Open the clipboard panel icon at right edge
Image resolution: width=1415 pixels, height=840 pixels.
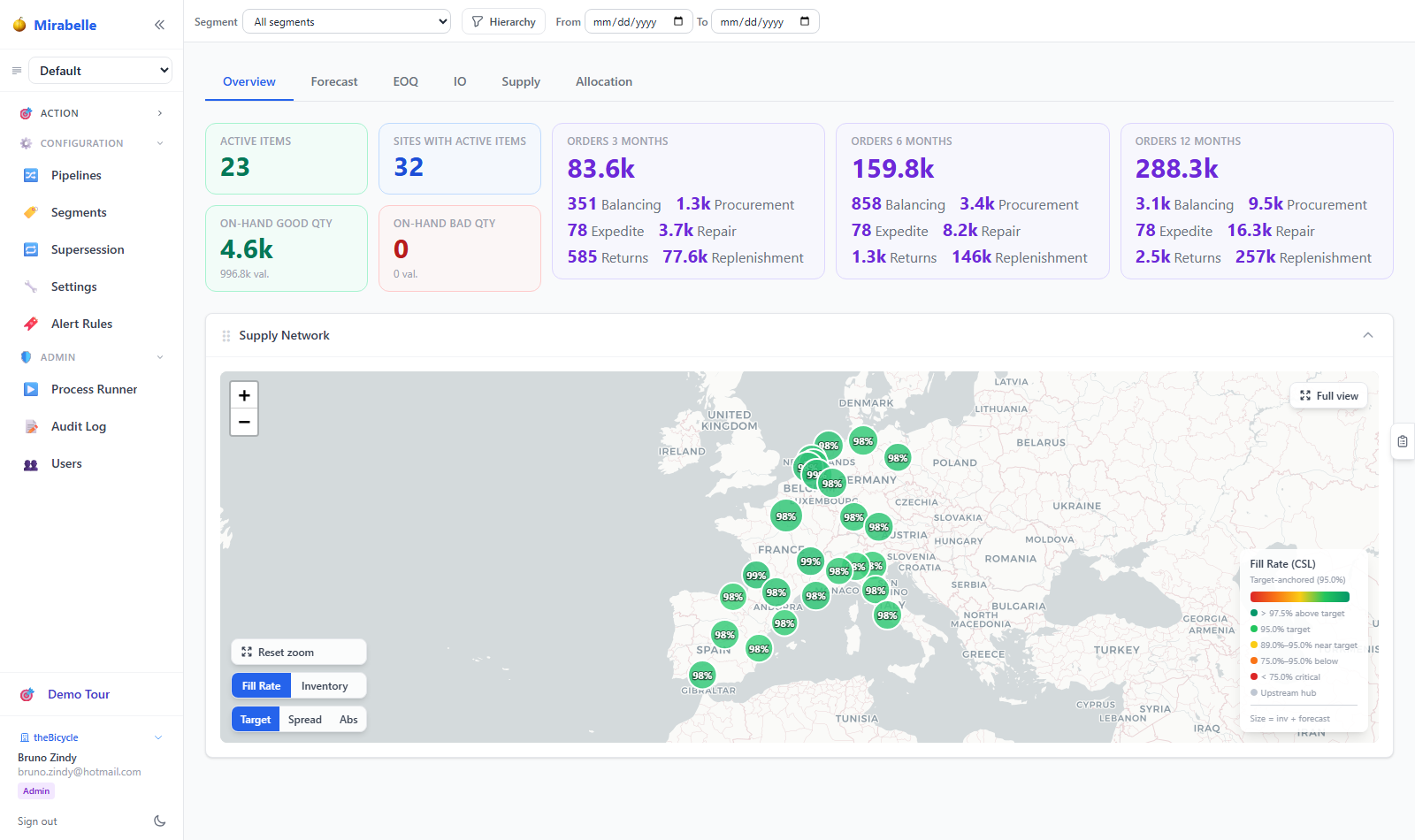1403,441
